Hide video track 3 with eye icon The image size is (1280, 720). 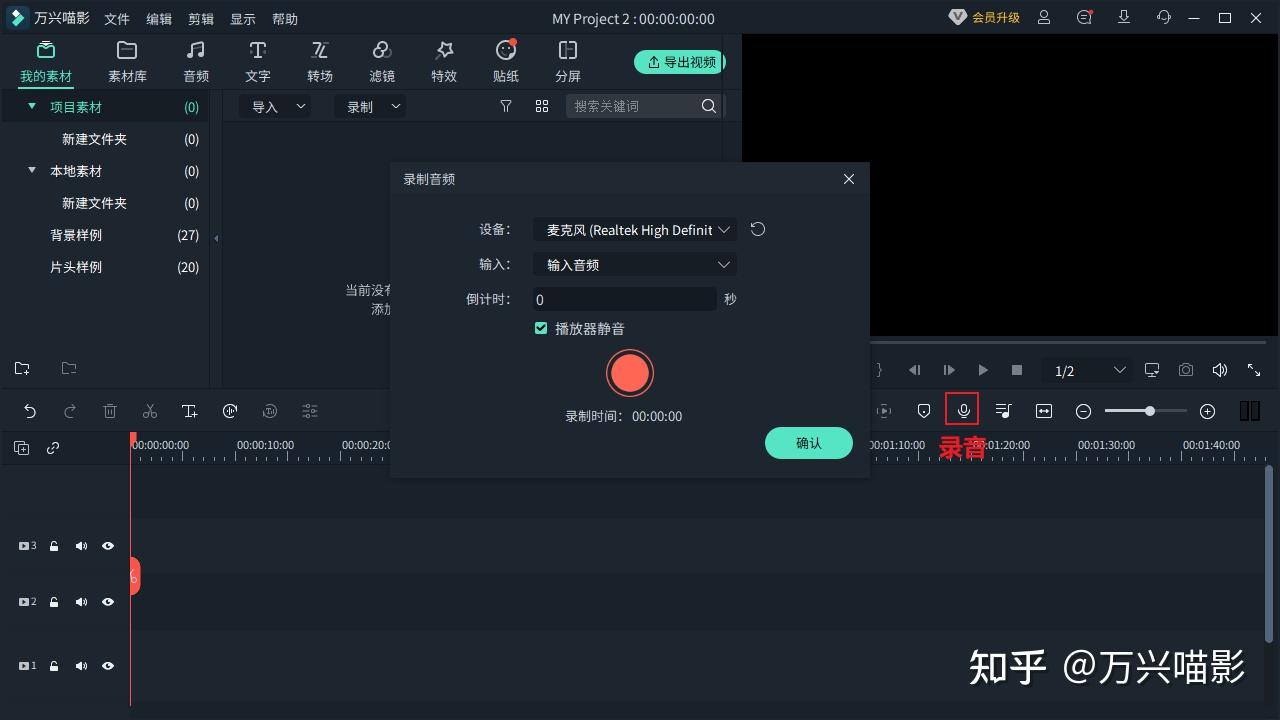click(108, 546)
